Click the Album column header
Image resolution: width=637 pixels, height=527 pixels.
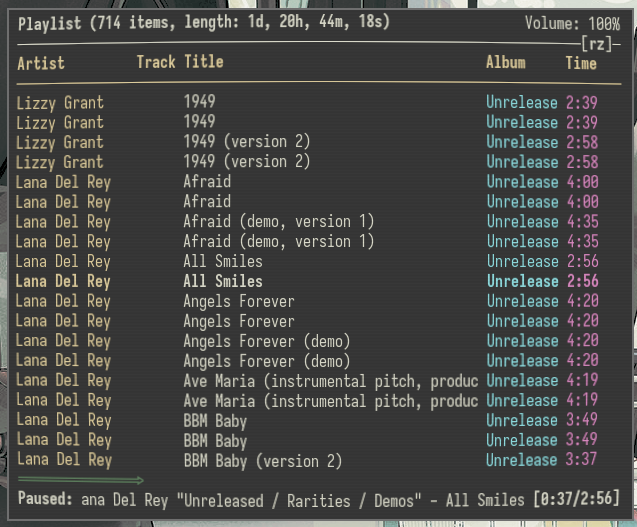pyautogui.click(x=506, y=63)
